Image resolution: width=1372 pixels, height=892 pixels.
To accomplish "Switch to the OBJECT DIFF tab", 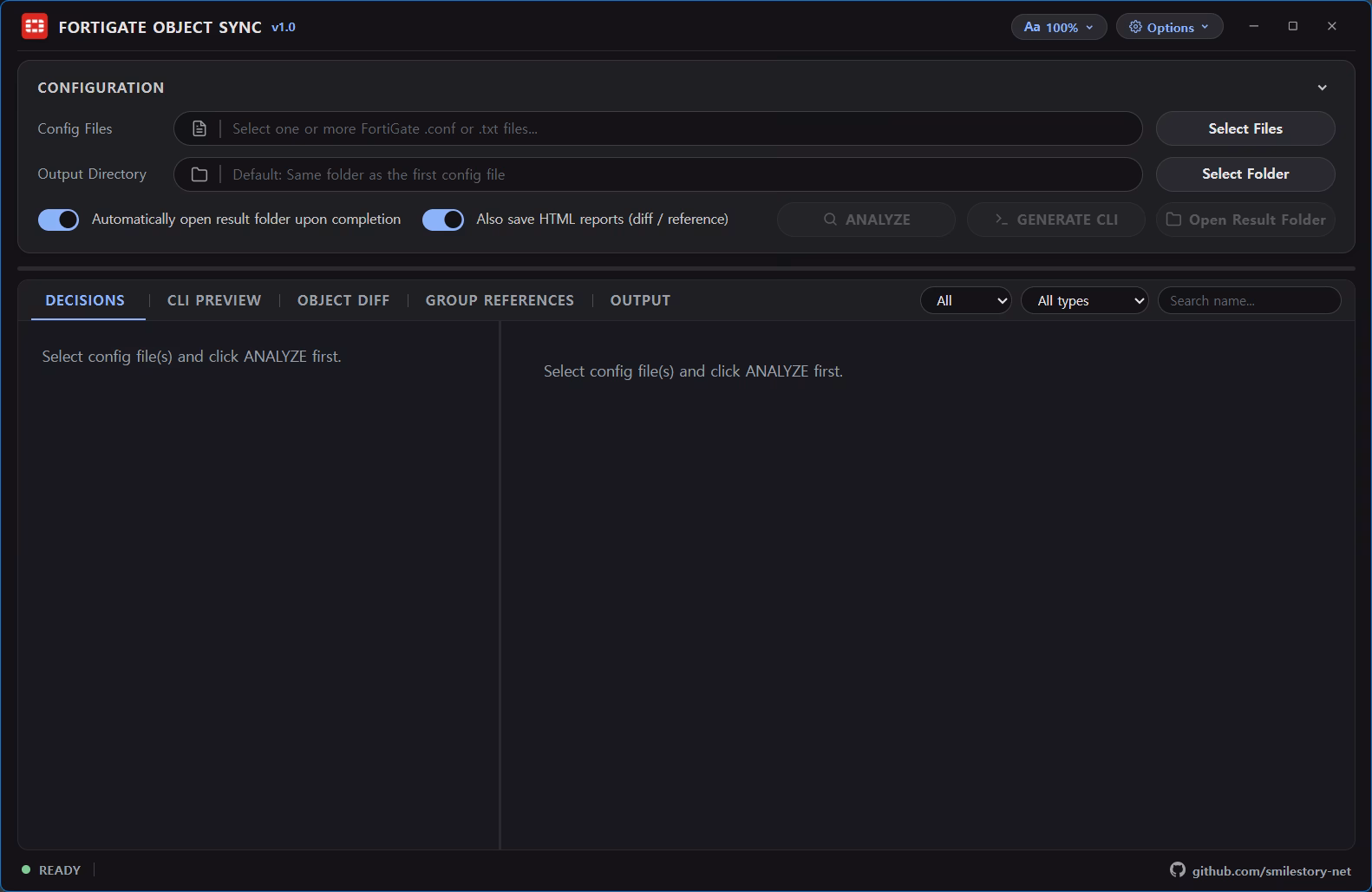I will click(343, 300).
